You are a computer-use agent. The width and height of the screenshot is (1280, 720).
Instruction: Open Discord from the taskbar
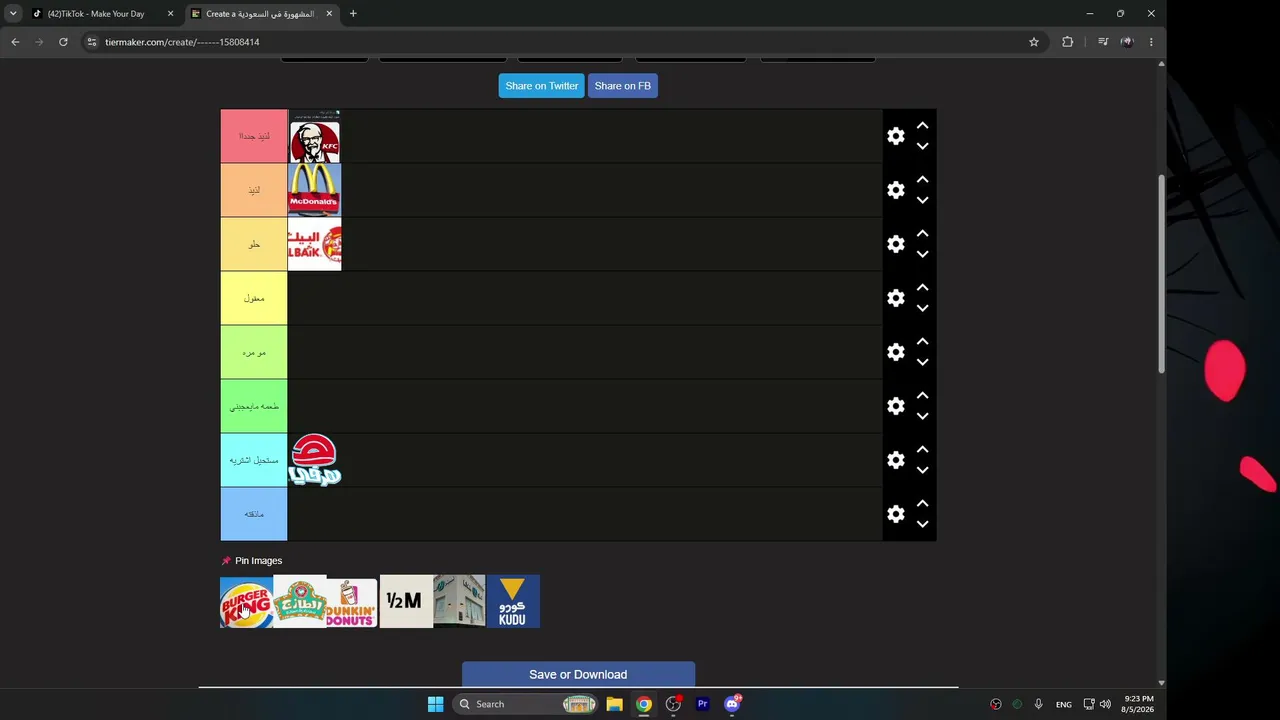tap(732, 704)
